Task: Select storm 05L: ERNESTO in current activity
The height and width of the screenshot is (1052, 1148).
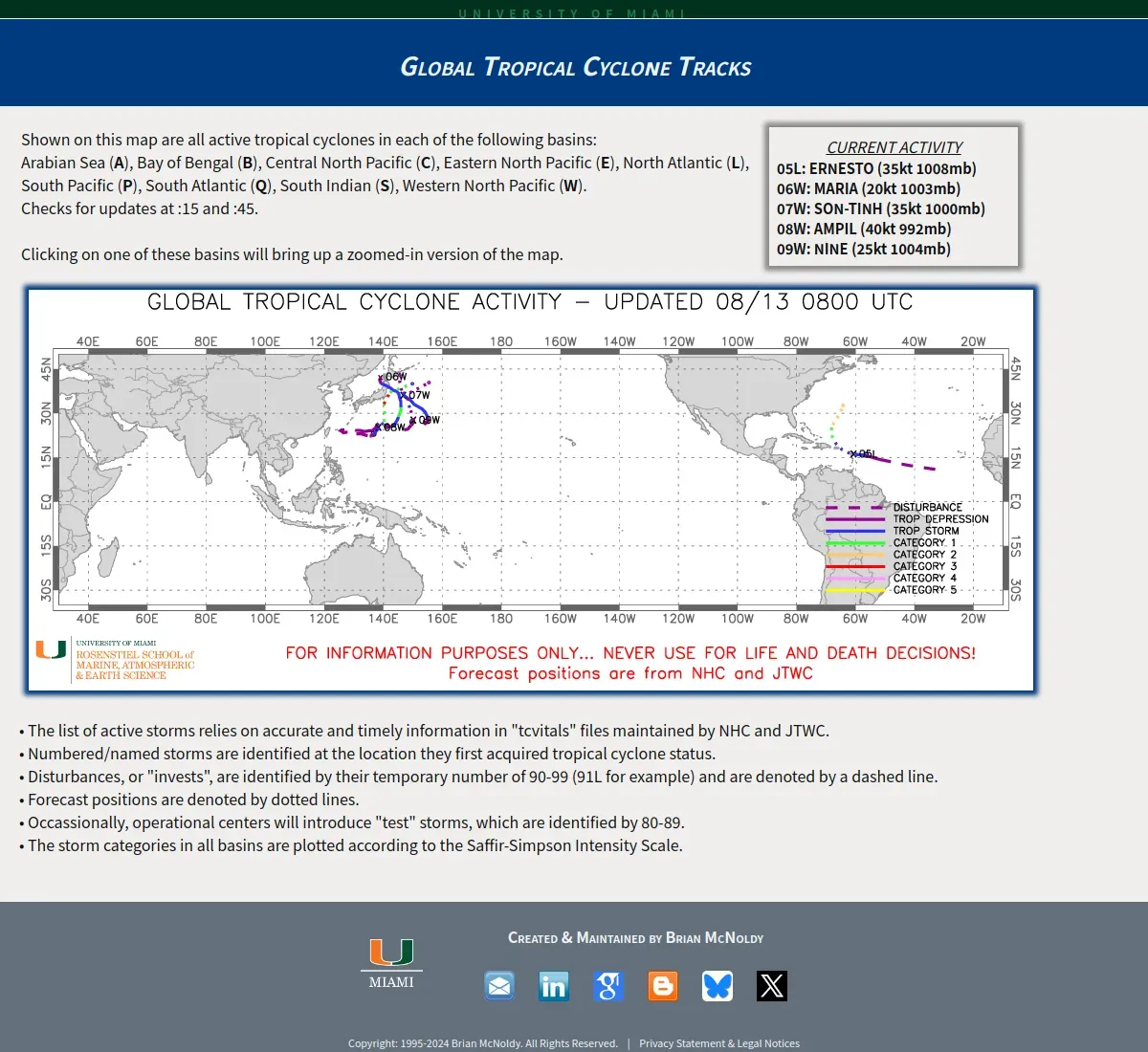Action: click(876, 168)
